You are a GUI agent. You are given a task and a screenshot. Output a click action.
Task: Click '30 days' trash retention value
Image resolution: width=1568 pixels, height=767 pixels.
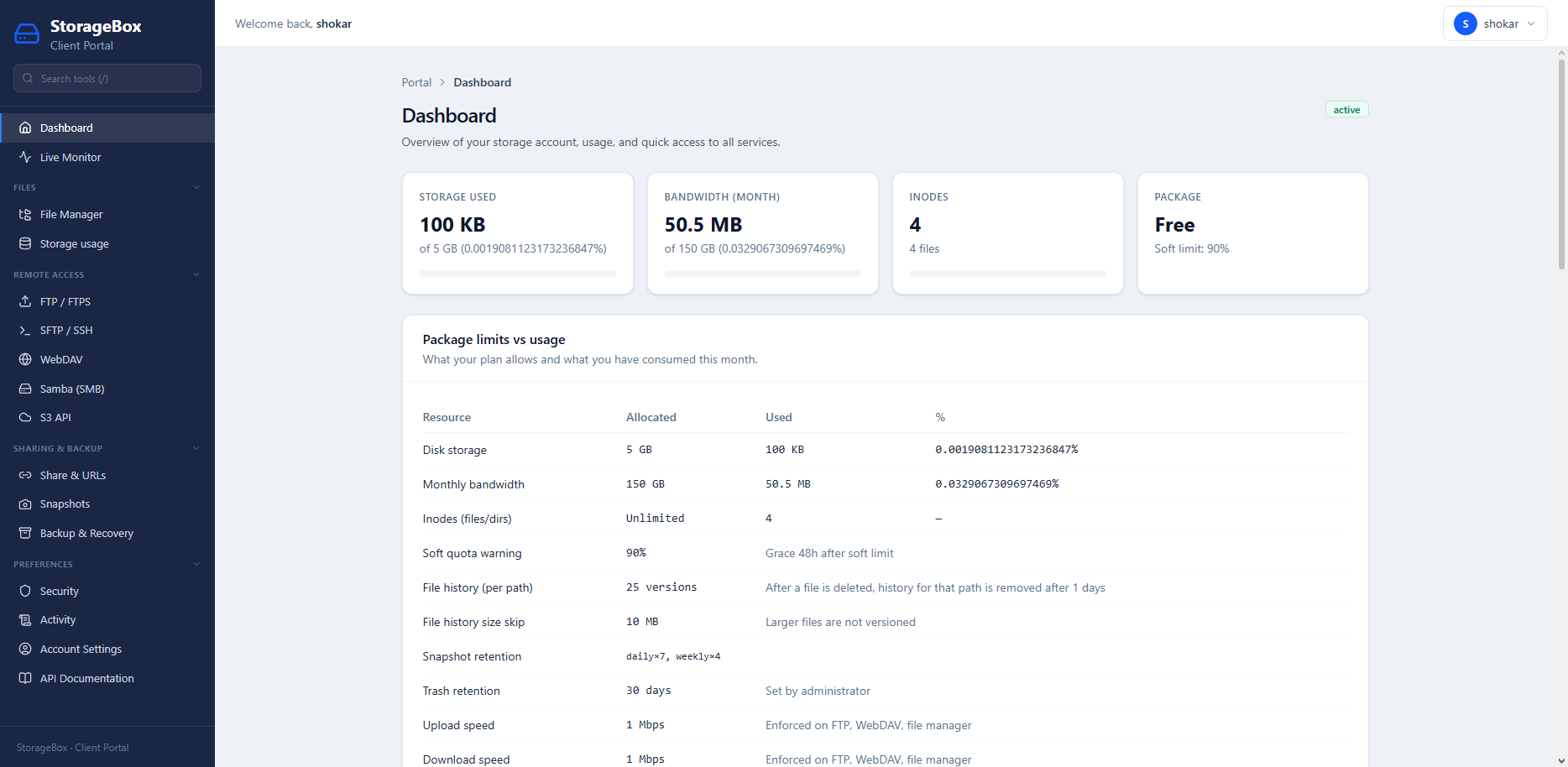649,691
